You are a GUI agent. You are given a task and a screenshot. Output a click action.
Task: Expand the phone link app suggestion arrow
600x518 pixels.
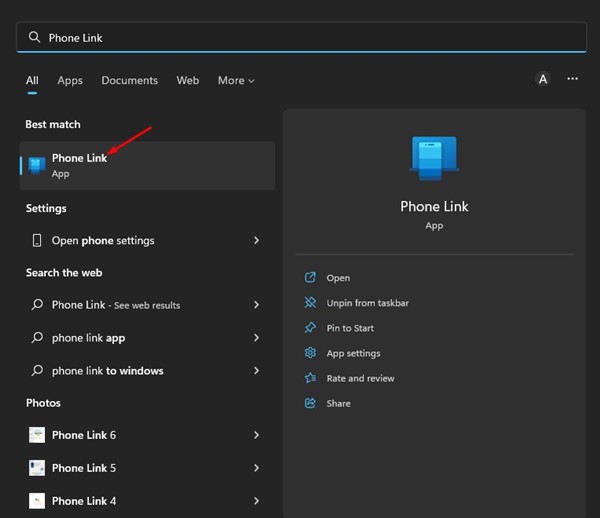[256, 338]
